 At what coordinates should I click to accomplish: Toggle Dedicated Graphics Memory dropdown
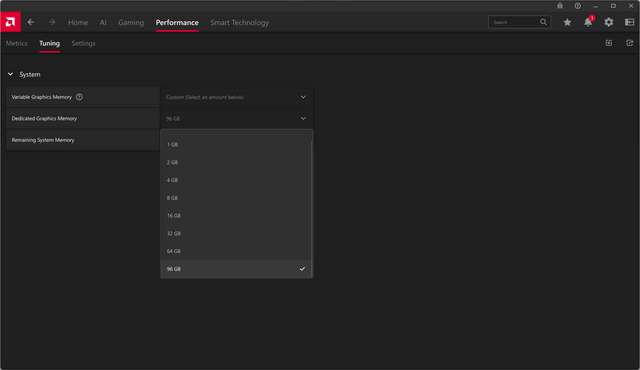click(237, 118)
